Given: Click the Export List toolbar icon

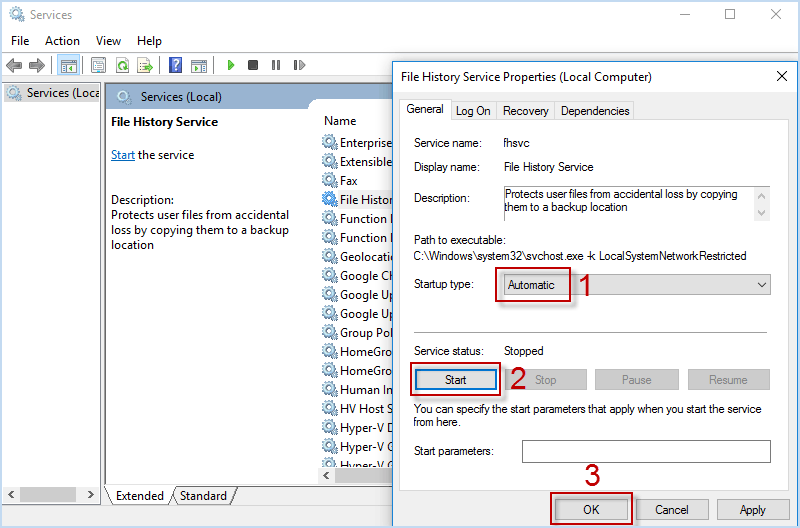Looking at the screenshot, I should point(144,65).
